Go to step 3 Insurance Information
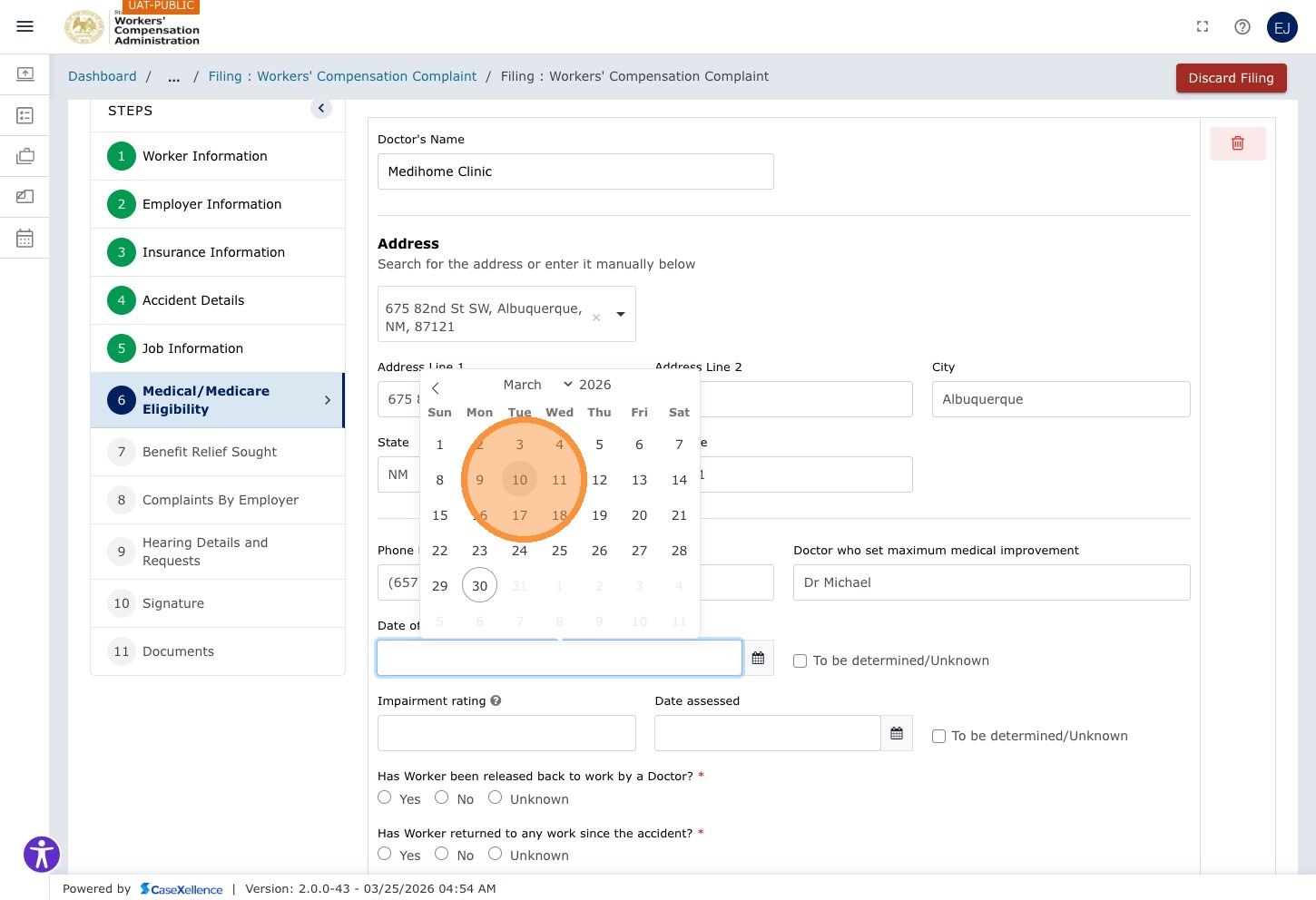1316x900 pixels. coord(218,252)
